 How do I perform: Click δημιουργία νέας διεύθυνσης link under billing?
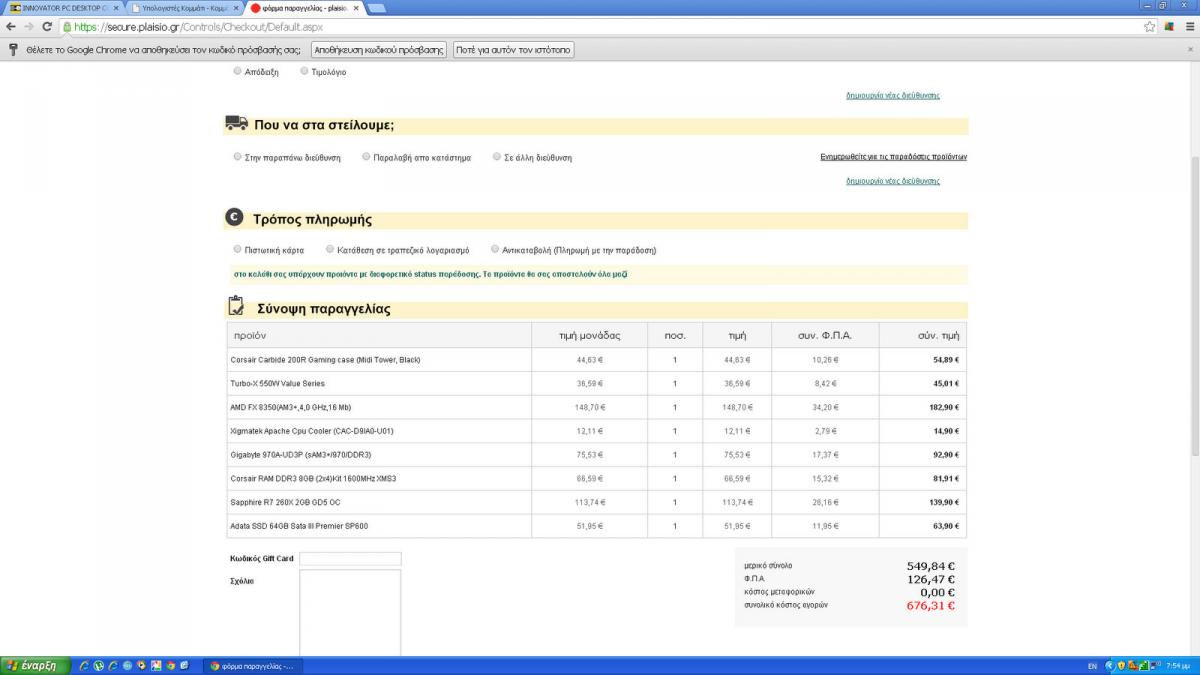pos(893,96)
